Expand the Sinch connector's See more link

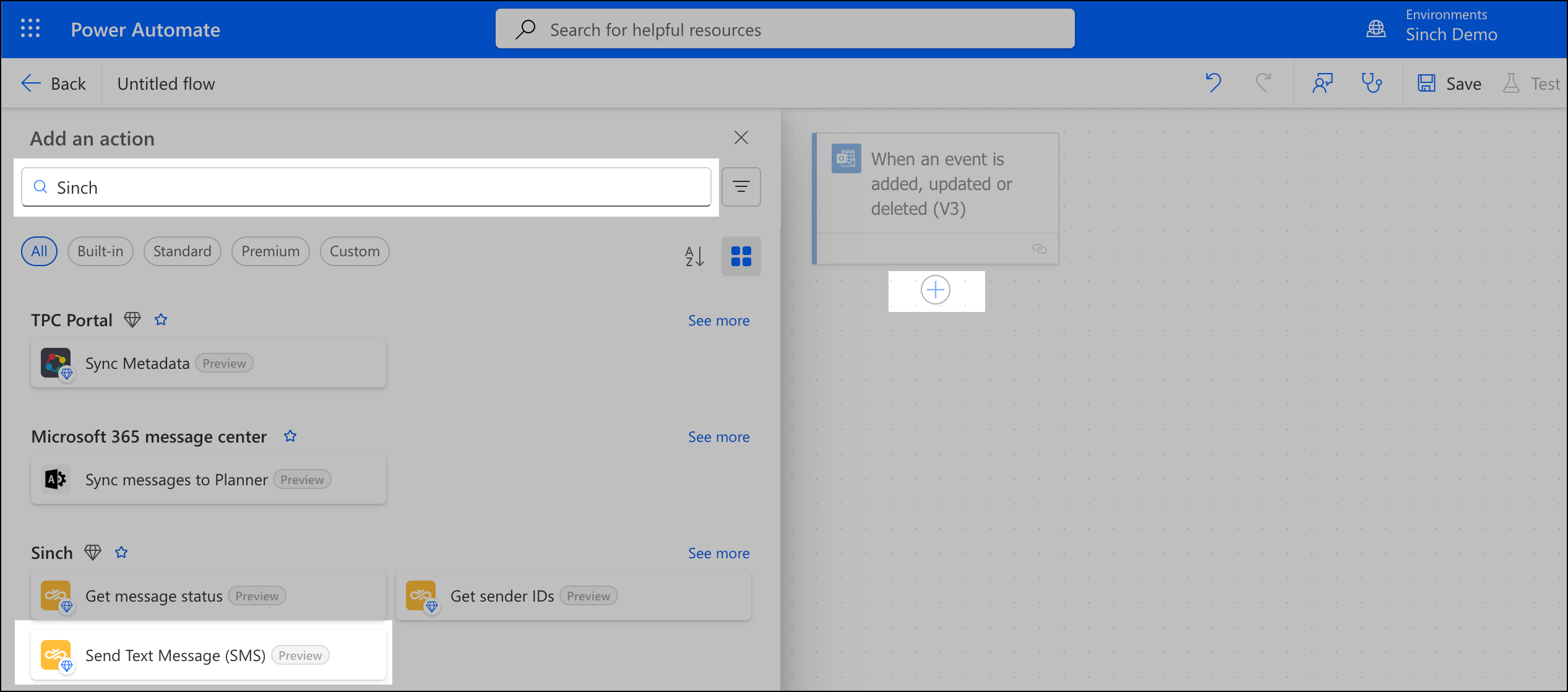718,553
